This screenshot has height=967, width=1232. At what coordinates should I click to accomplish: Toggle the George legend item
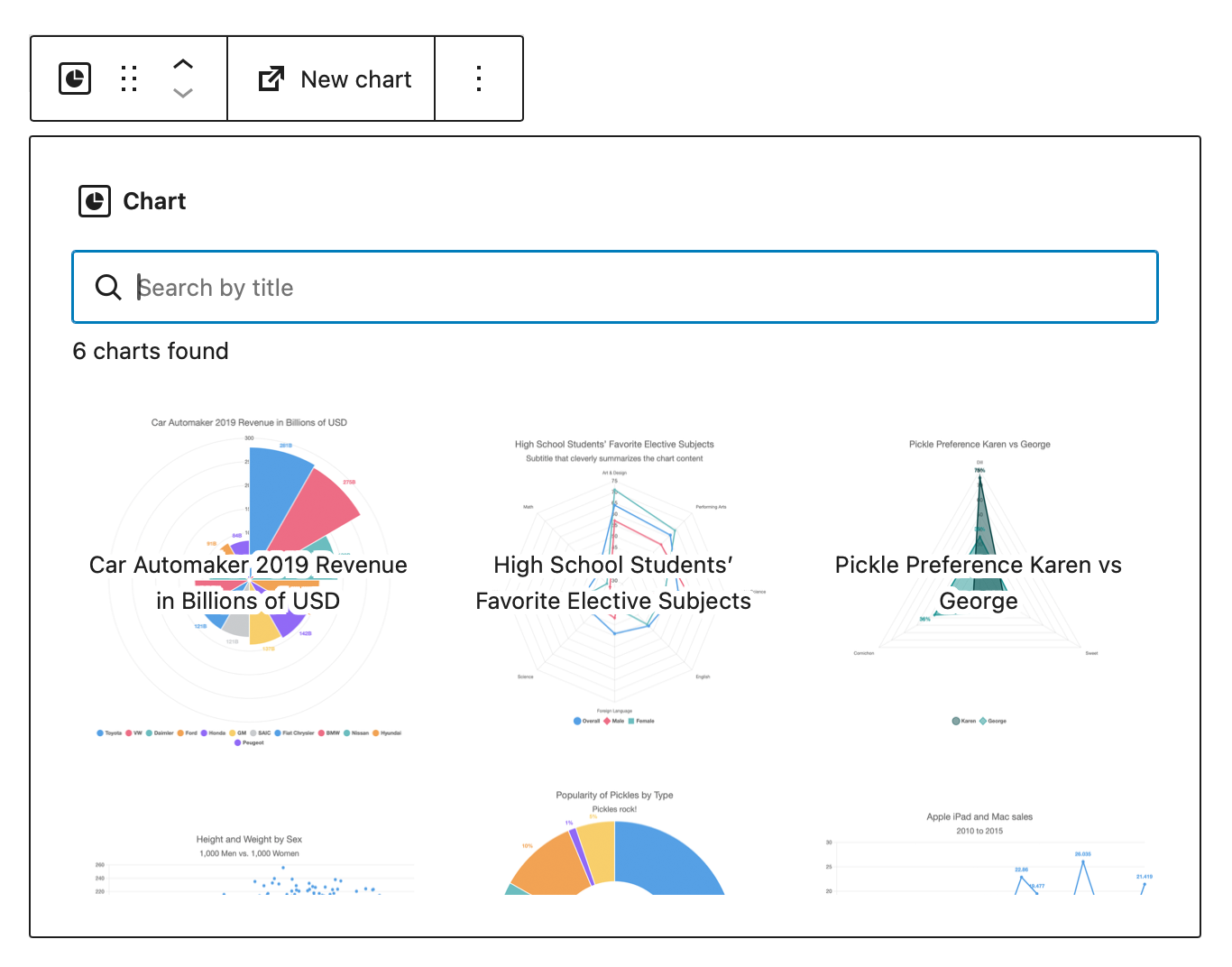point(993,721)
